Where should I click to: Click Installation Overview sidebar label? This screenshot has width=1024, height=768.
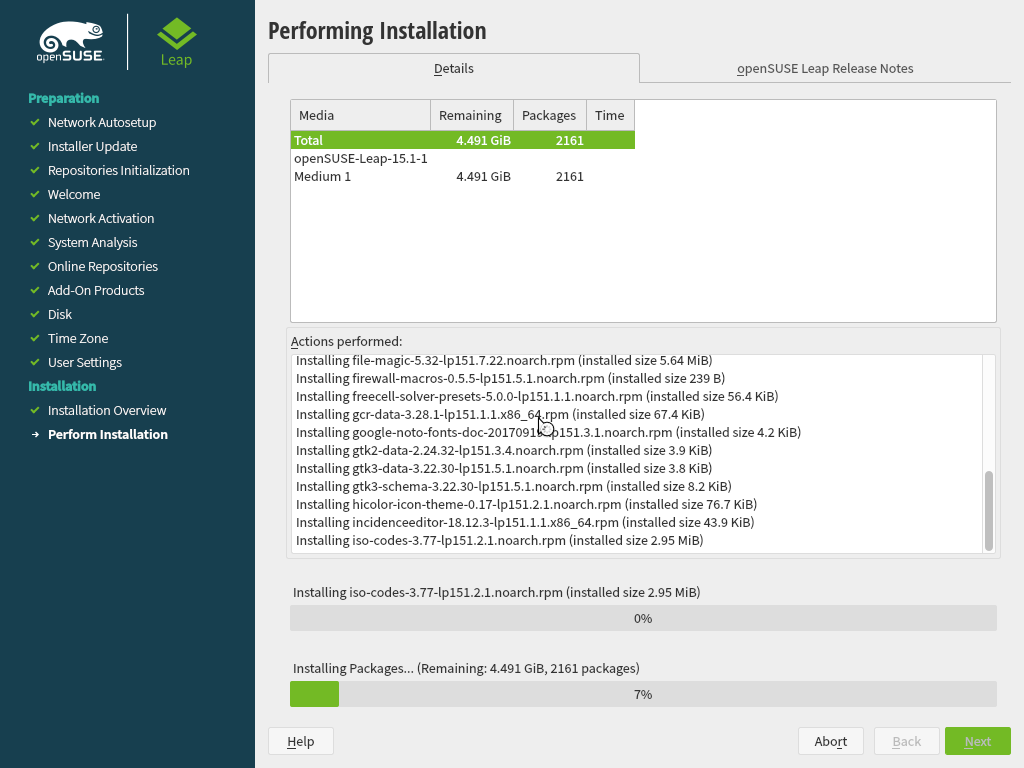(107, 410)
